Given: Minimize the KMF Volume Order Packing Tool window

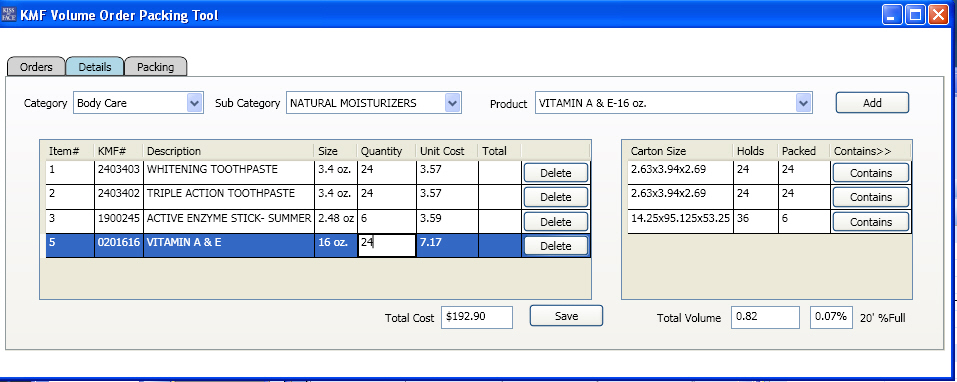Looking at the screenshot, I should pyautogui.click(x=891, y=15).
